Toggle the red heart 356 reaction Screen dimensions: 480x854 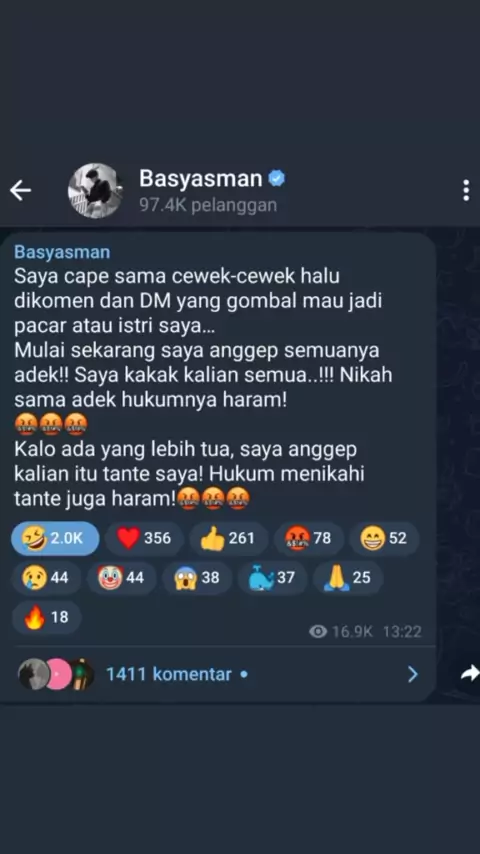[x=144, y=538]
